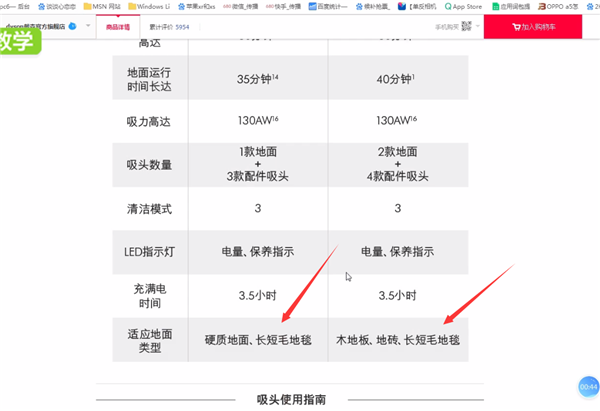
Task: Open the dyson 戴森官方旗舰店 store link
Action: (36, 26)
